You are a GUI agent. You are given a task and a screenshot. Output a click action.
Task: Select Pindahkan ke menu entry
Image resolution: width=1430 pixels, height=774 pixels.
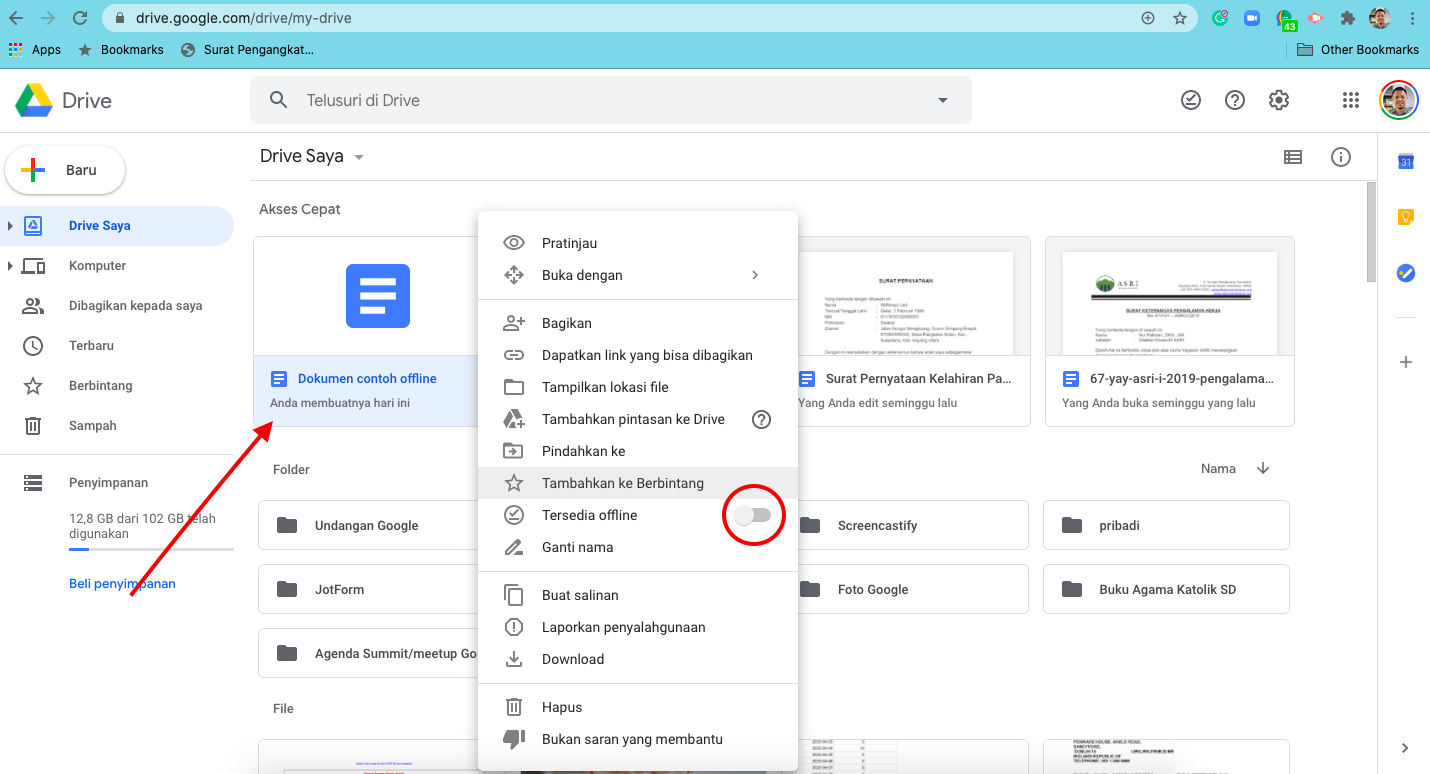[x=638, y=451]
